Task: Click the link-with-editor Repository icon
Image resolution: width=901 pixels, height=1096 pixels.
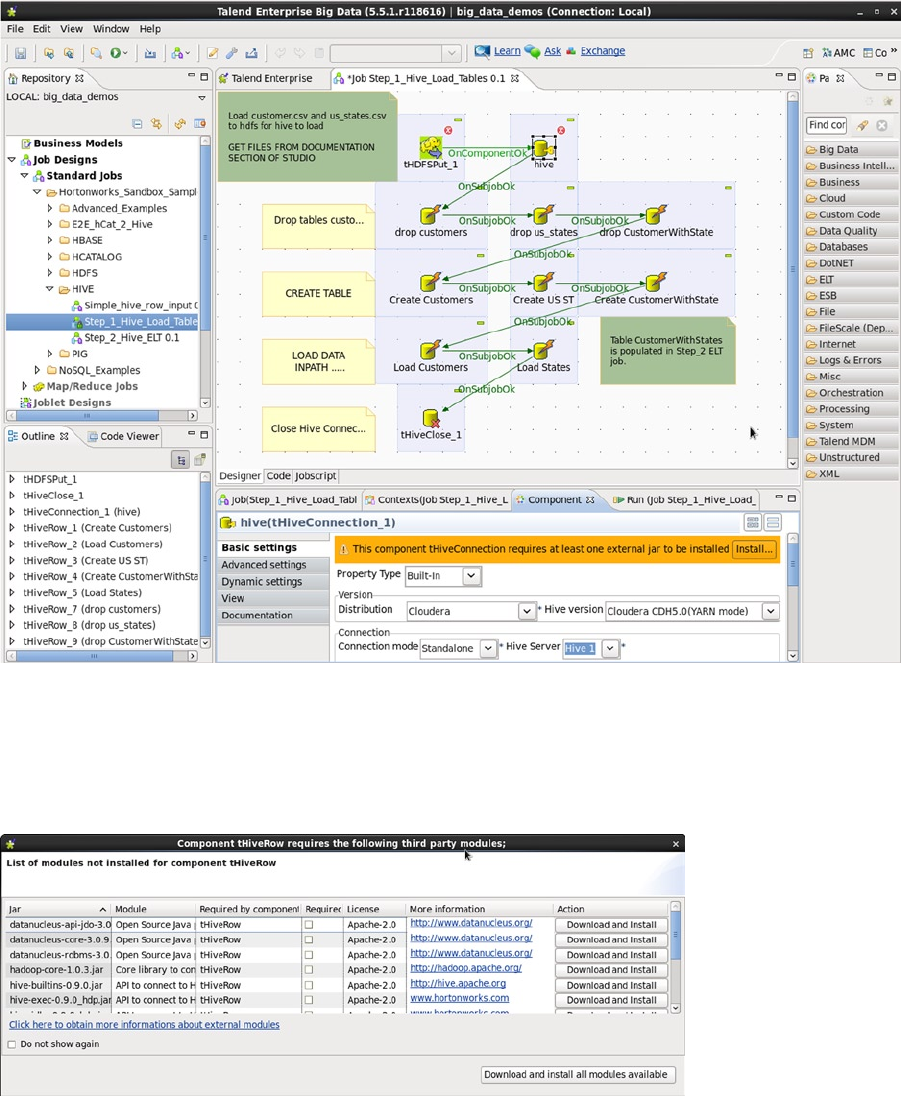Action: pyautogui.click(x=156, y=124)
